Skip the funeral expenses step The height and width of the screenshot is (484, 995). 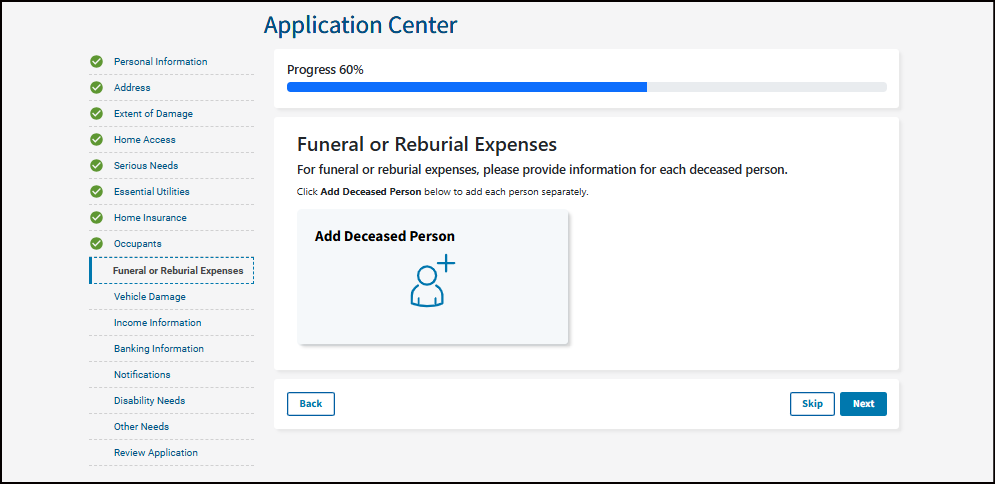pyautogui.click(x=812, y=404)
